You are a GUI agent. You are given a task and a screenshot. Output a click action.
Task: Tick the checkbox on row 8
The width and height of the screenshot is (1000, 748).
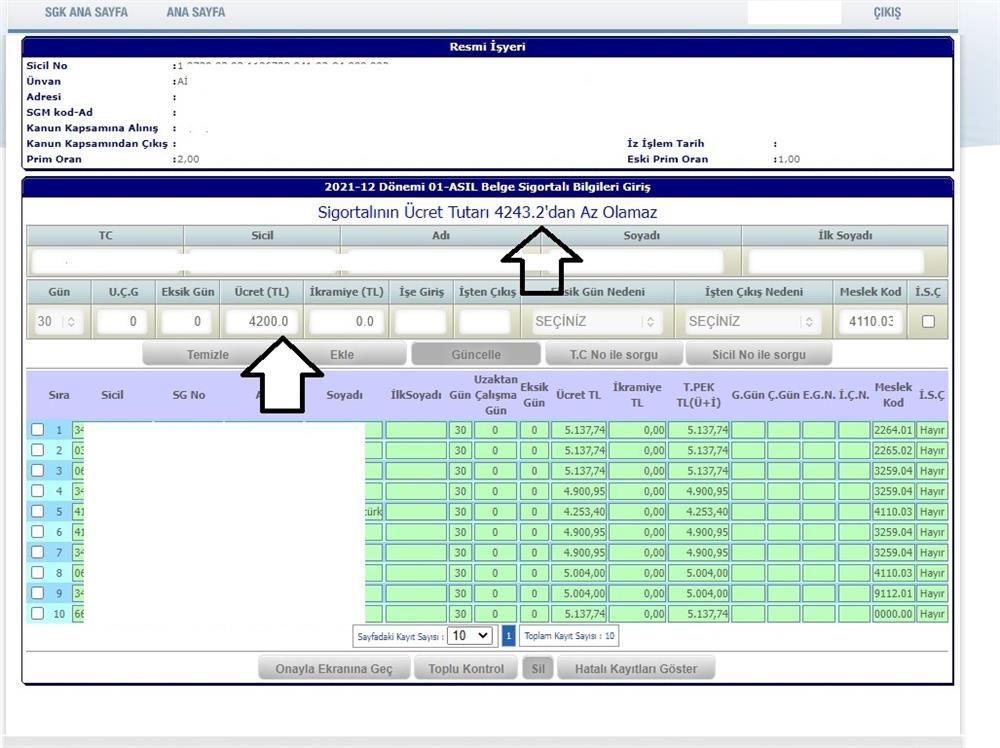(x=38, y=573)
